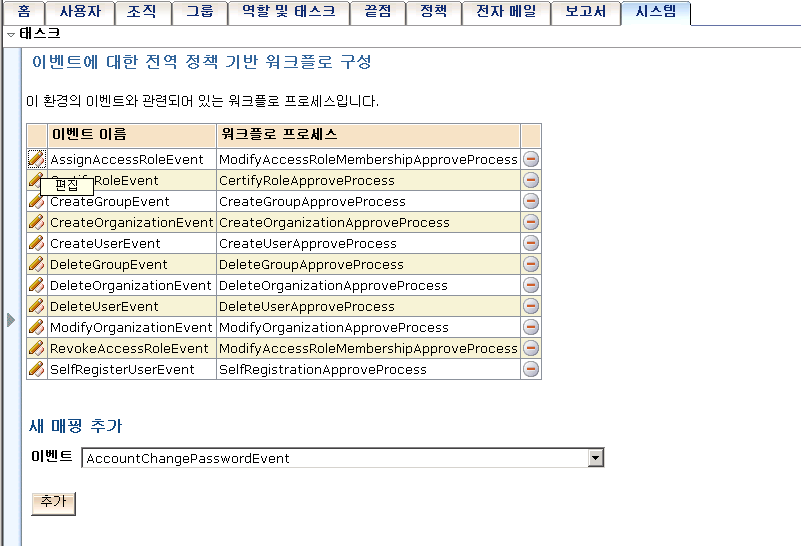Edit the AssignAccessRoleEvent mapping pencil icon

point(36,159)
